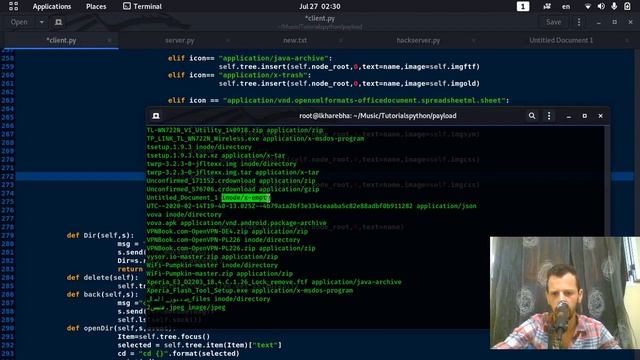Open the power status icon
Screen dimensions: 640x360
point(627,6)
